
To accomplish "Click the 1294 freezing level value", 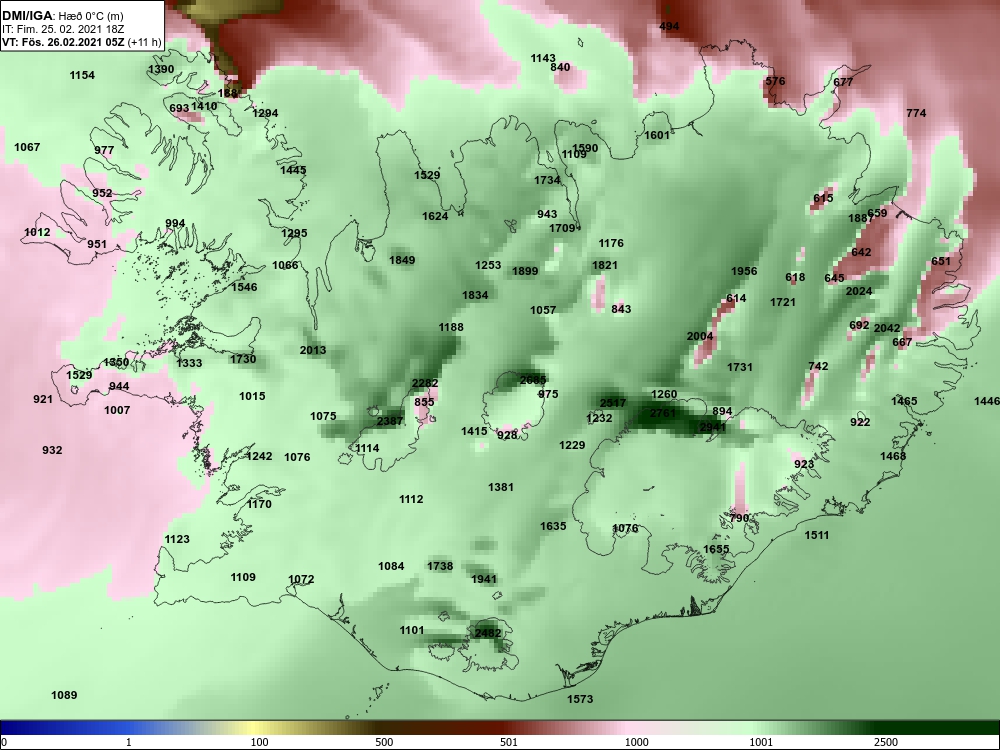I will click(x=265, y=113).
